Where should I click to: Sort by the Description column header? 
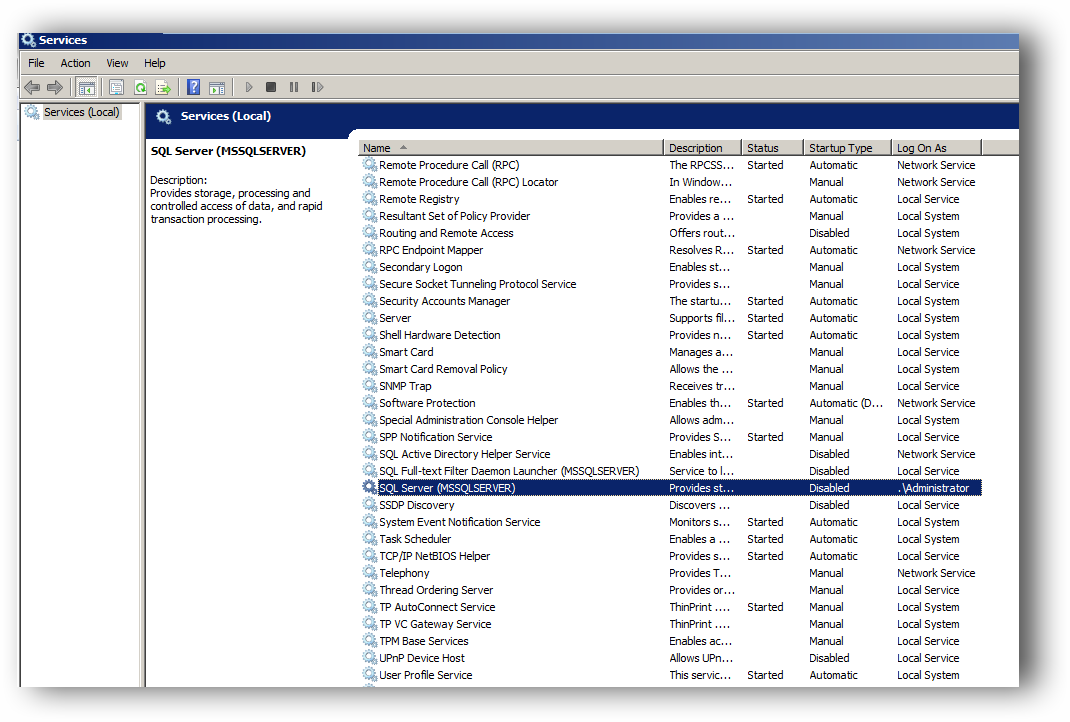point(702,148)
